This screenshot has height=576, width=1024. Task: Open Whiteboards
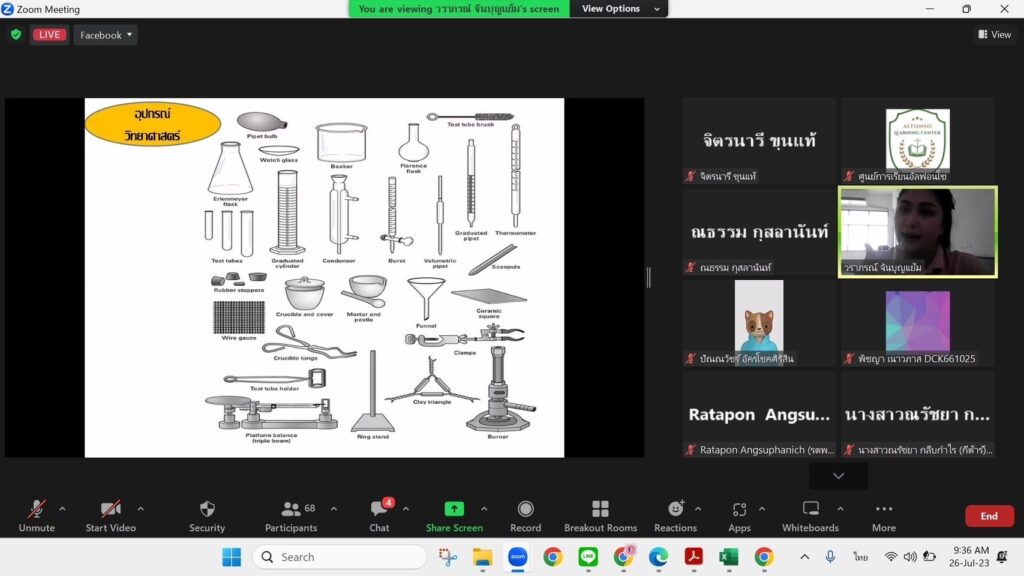click(x=810, y=510)
